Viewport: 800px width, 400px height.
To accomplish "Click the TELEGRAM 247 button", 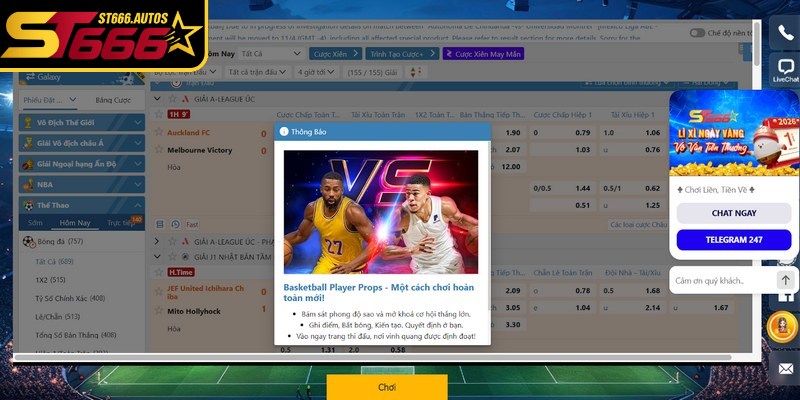I will pyautogui.click(x=734, y=240).
